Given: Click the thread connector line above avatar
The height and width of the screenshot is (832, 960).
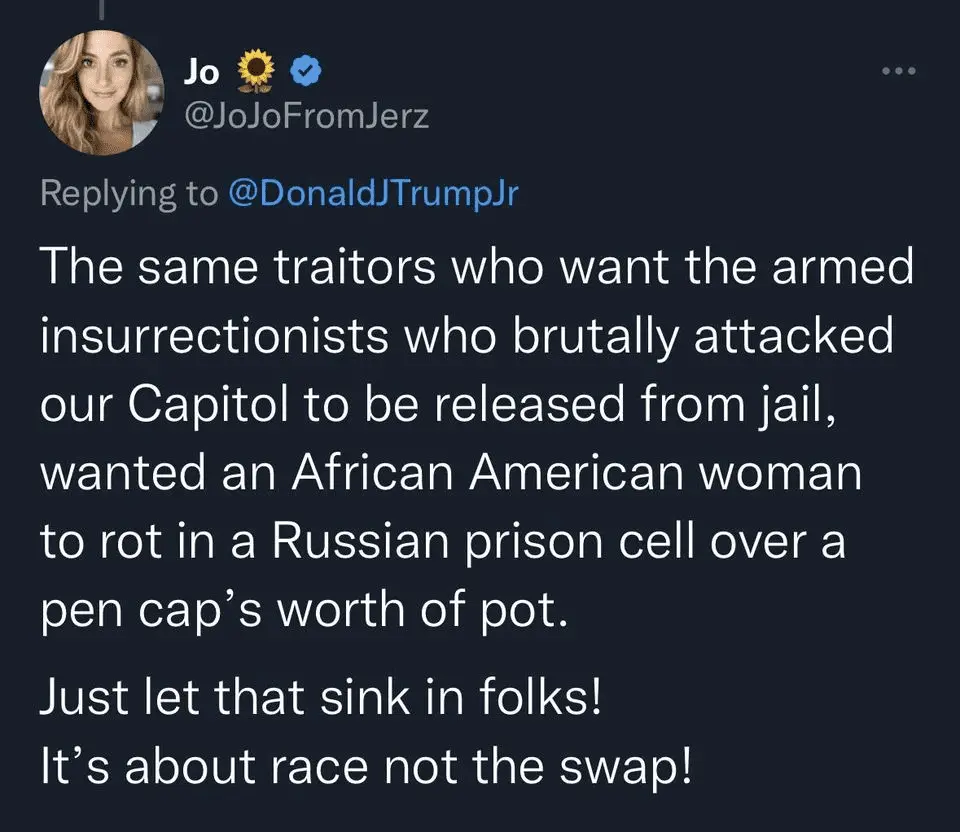Looking at the screenshot, I should 101,12.
